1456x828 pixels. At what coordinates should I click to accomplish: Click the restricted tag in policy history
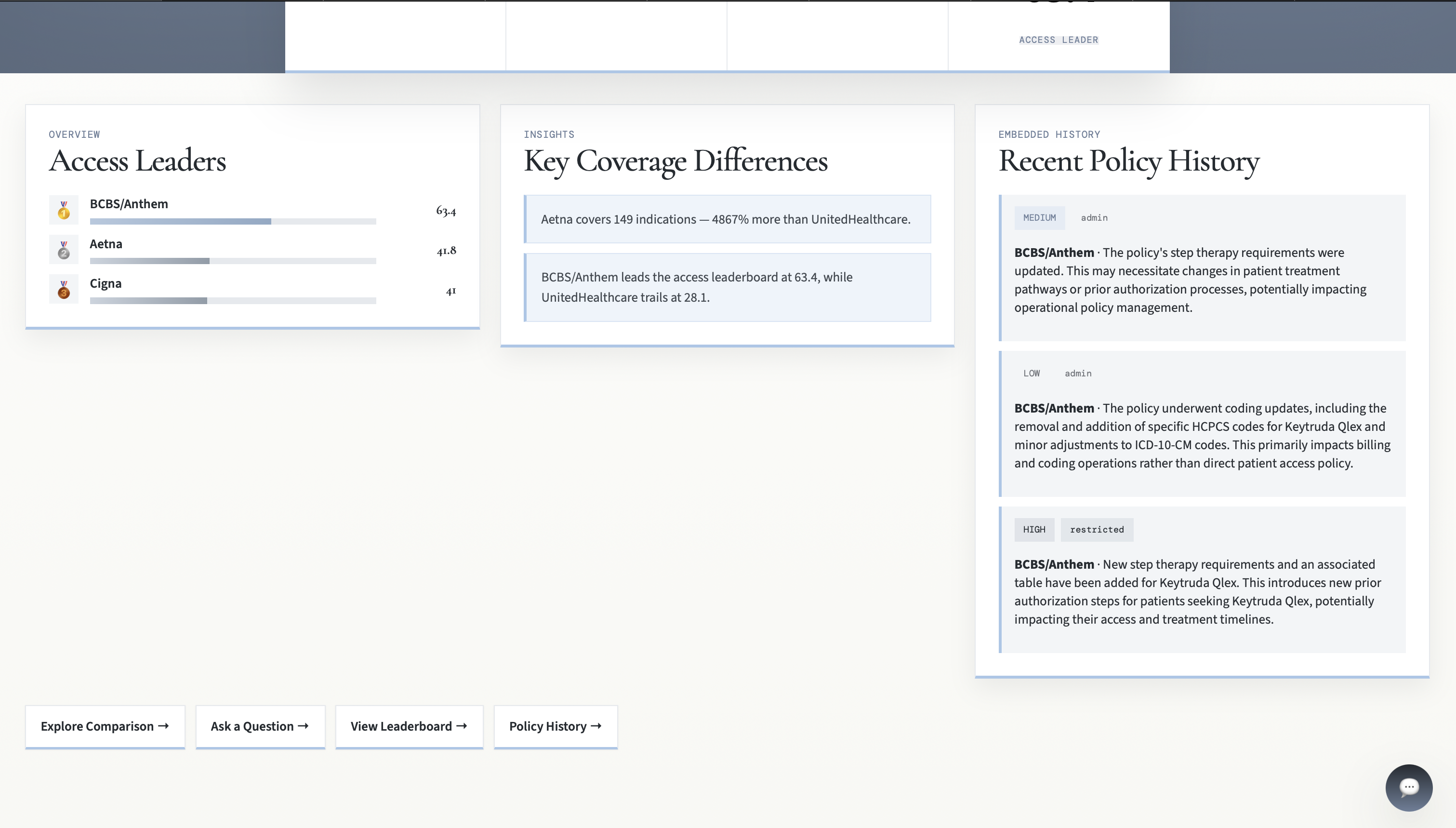1096,530
